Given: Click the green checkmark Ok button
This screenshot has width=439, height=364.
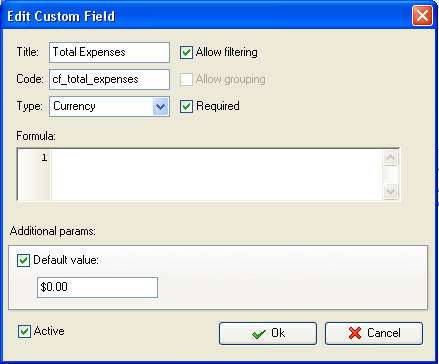Looking at the screenshot, I should tap(268, 333).
